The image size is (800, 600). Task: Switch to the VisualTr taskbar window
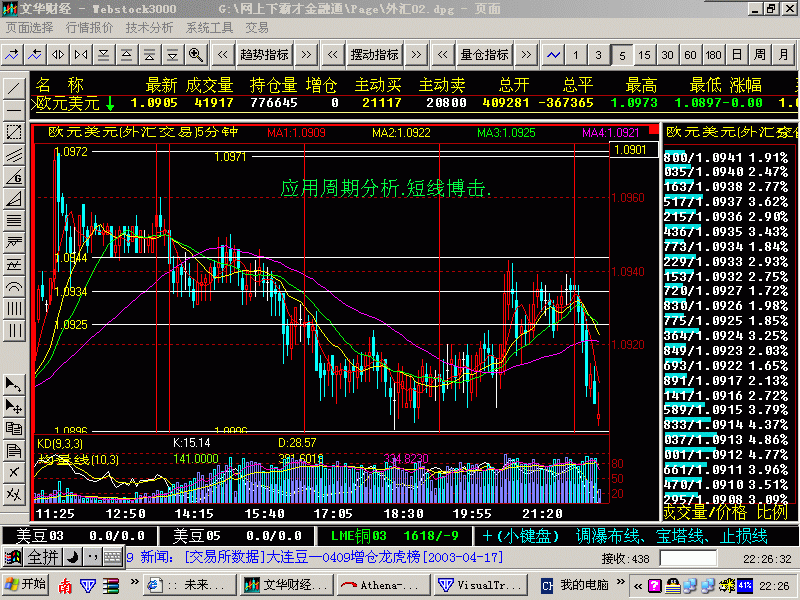483,585
